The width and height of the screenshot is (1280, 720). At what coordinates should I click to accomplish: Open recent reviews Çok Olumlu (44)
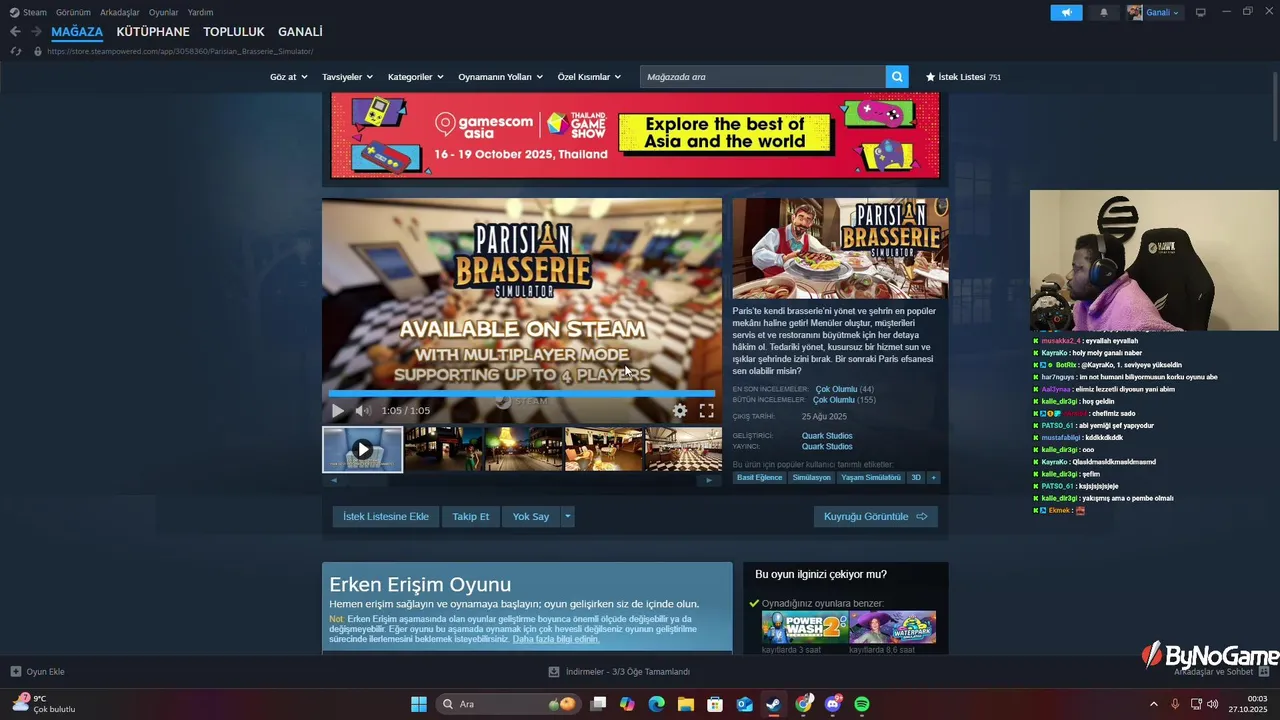[844, 389]
